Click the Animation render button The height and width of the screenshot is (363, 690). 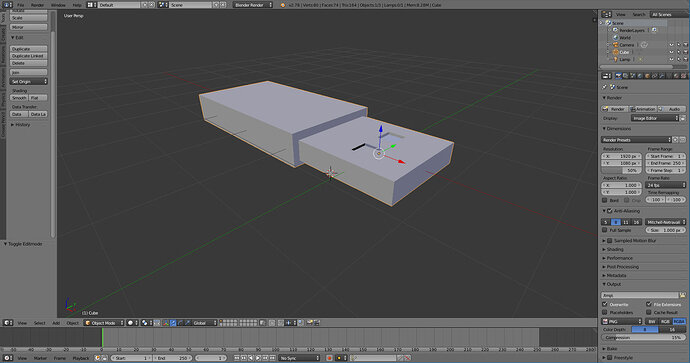tap(643, 109)
